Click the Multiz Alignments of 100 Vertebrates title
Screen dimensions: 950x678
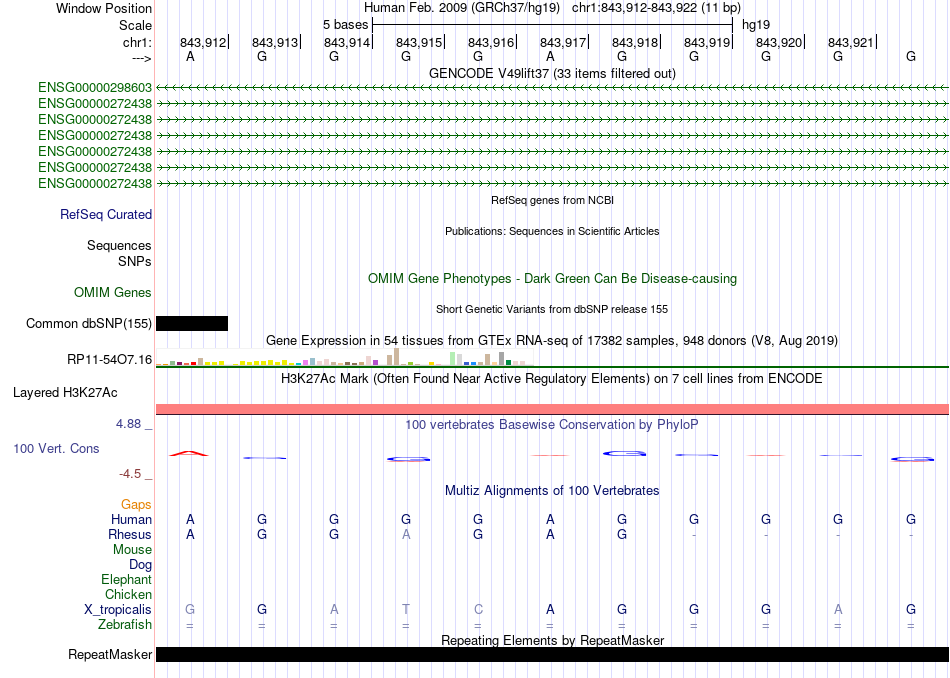(x=552, y=491)
